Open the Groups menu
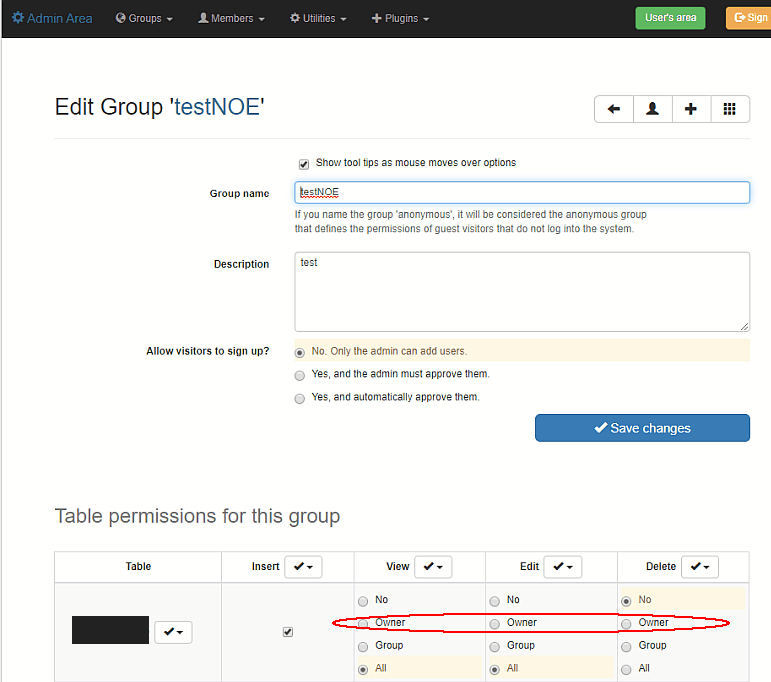 [x=144, y=18]
